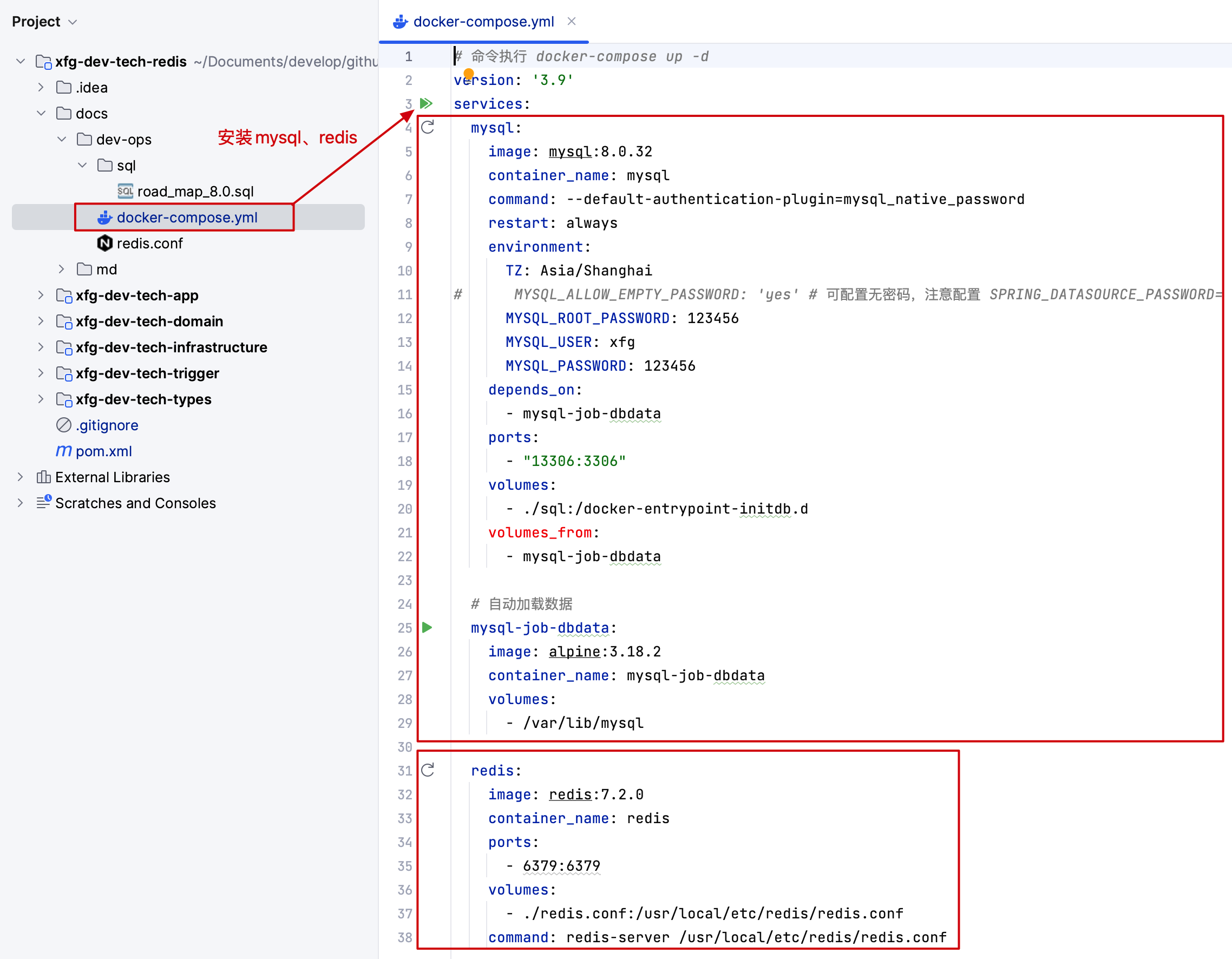Screen dimensions: 1232x959
Task: Click the alpine image link on line 26
Action: click(x=574, y=652)
